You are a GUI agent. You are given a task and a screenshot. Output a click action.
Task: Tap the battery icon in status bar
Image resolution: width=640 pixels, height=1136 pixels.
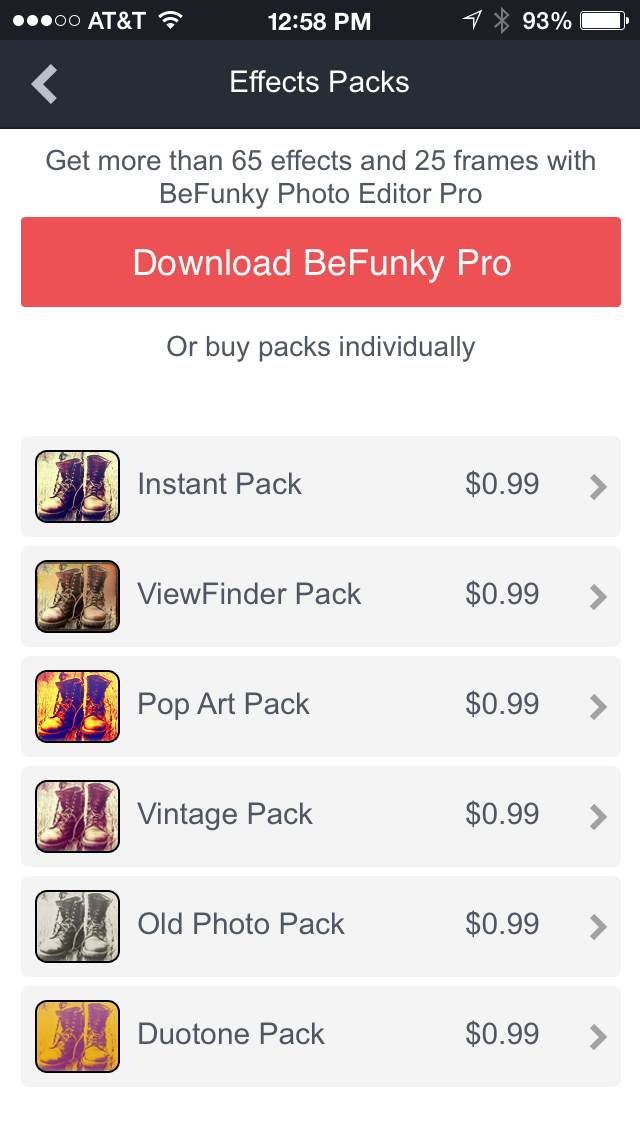coord(603,20)
